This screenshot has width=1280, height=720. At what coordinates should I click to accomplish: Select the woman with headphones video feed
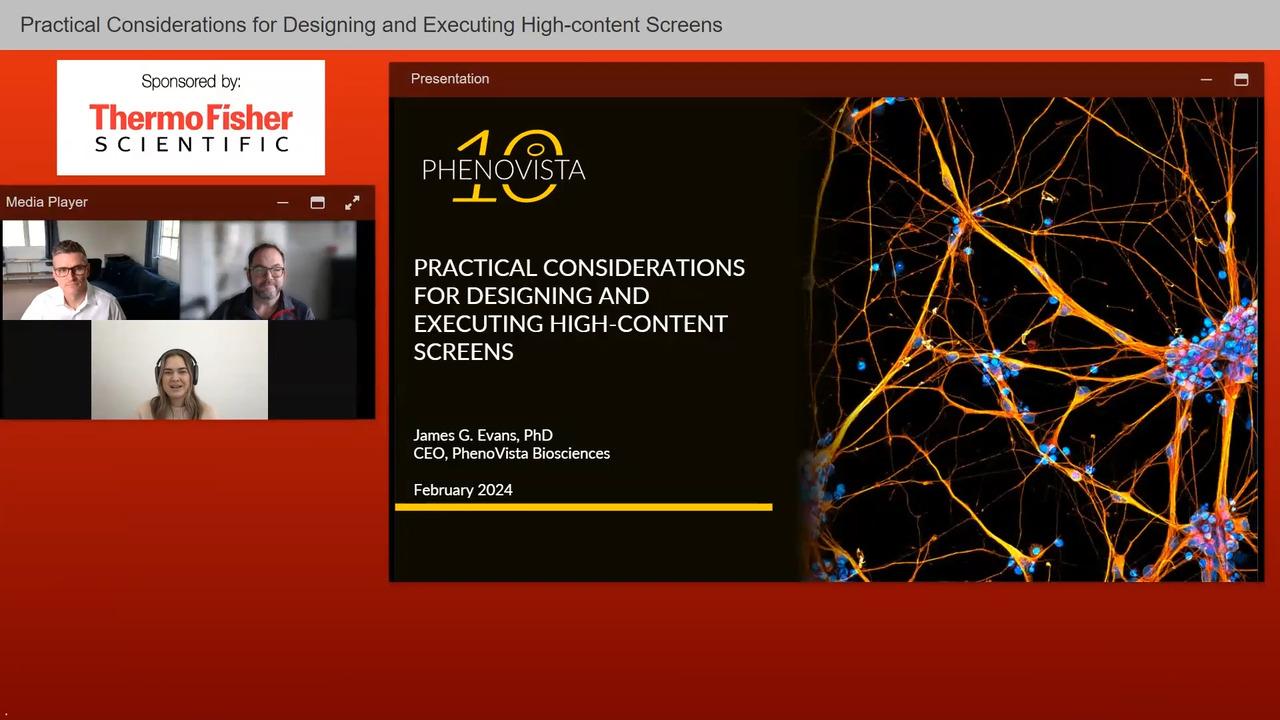tap(179, 370)
